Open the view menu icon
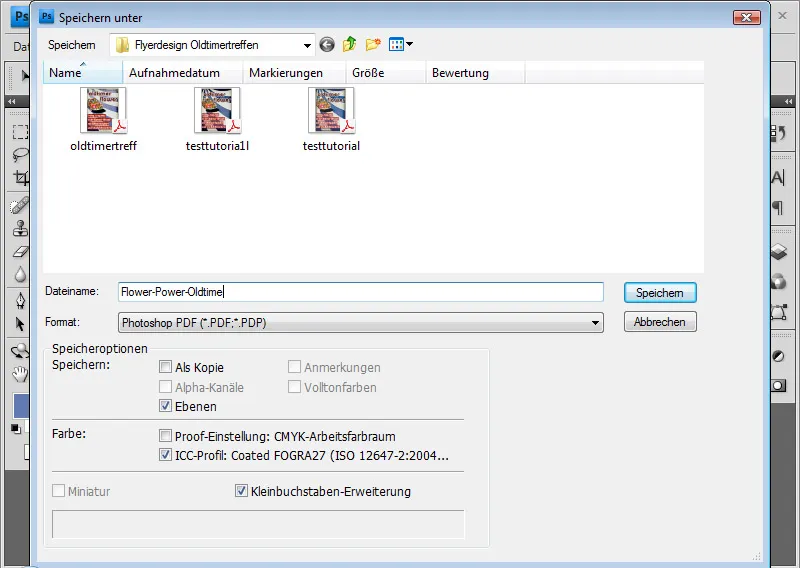The width and height of the screenshot is (800, 568). click(x=401, y=44)
